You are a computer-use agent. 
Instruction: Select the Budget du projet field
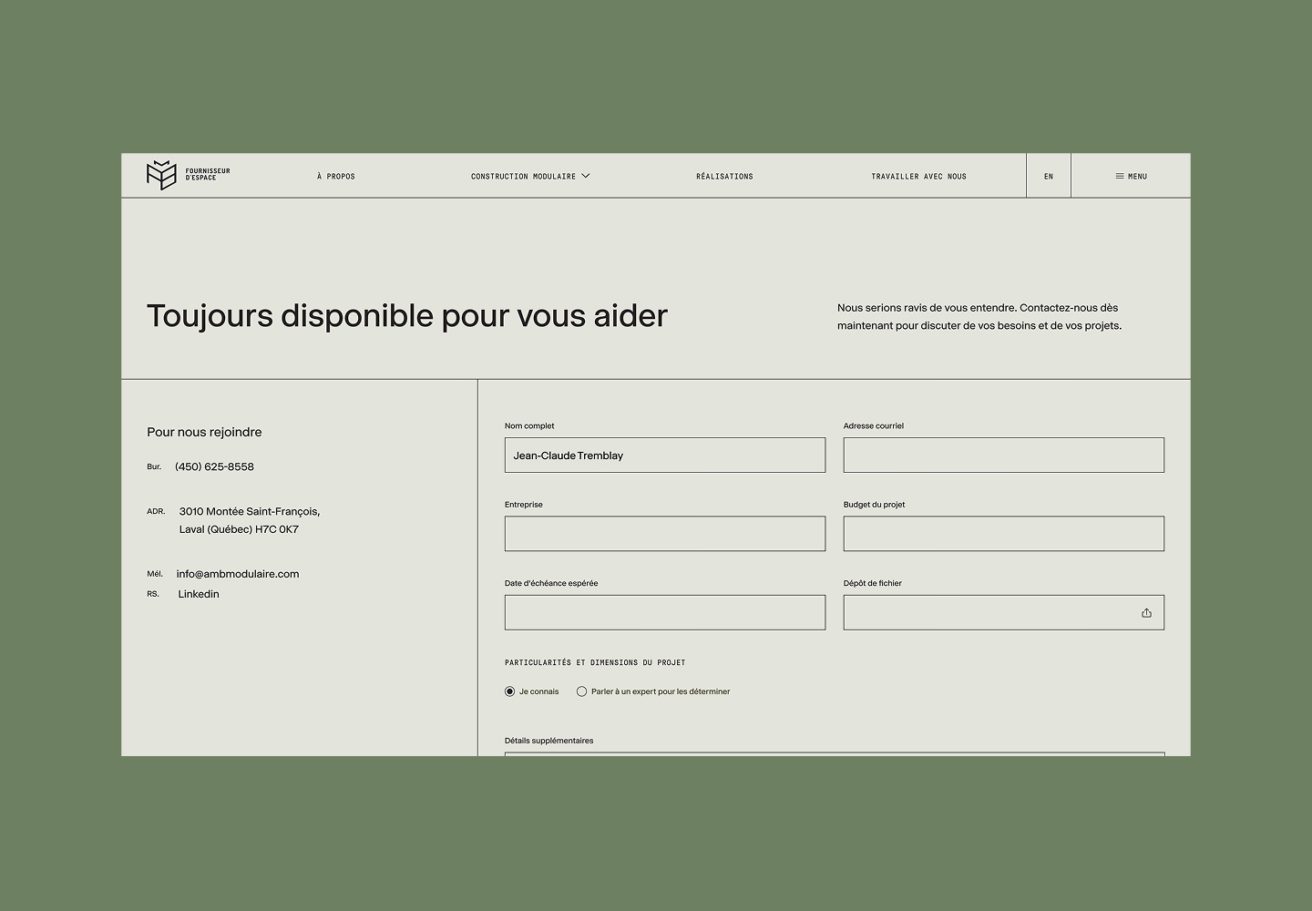coord(1003,534)
